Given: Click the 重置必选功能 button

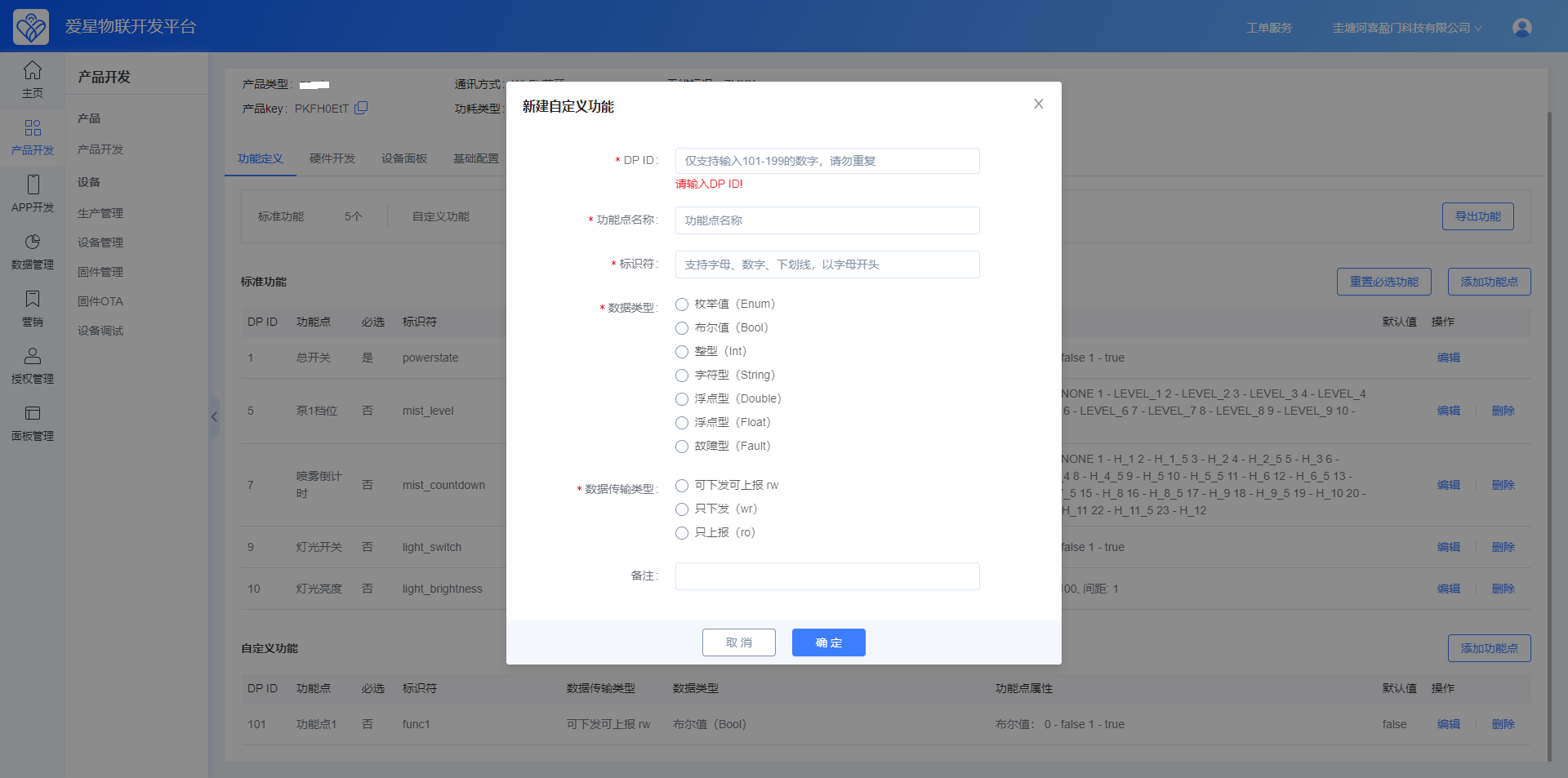Looking at the screenshot, I should 1384,282.
